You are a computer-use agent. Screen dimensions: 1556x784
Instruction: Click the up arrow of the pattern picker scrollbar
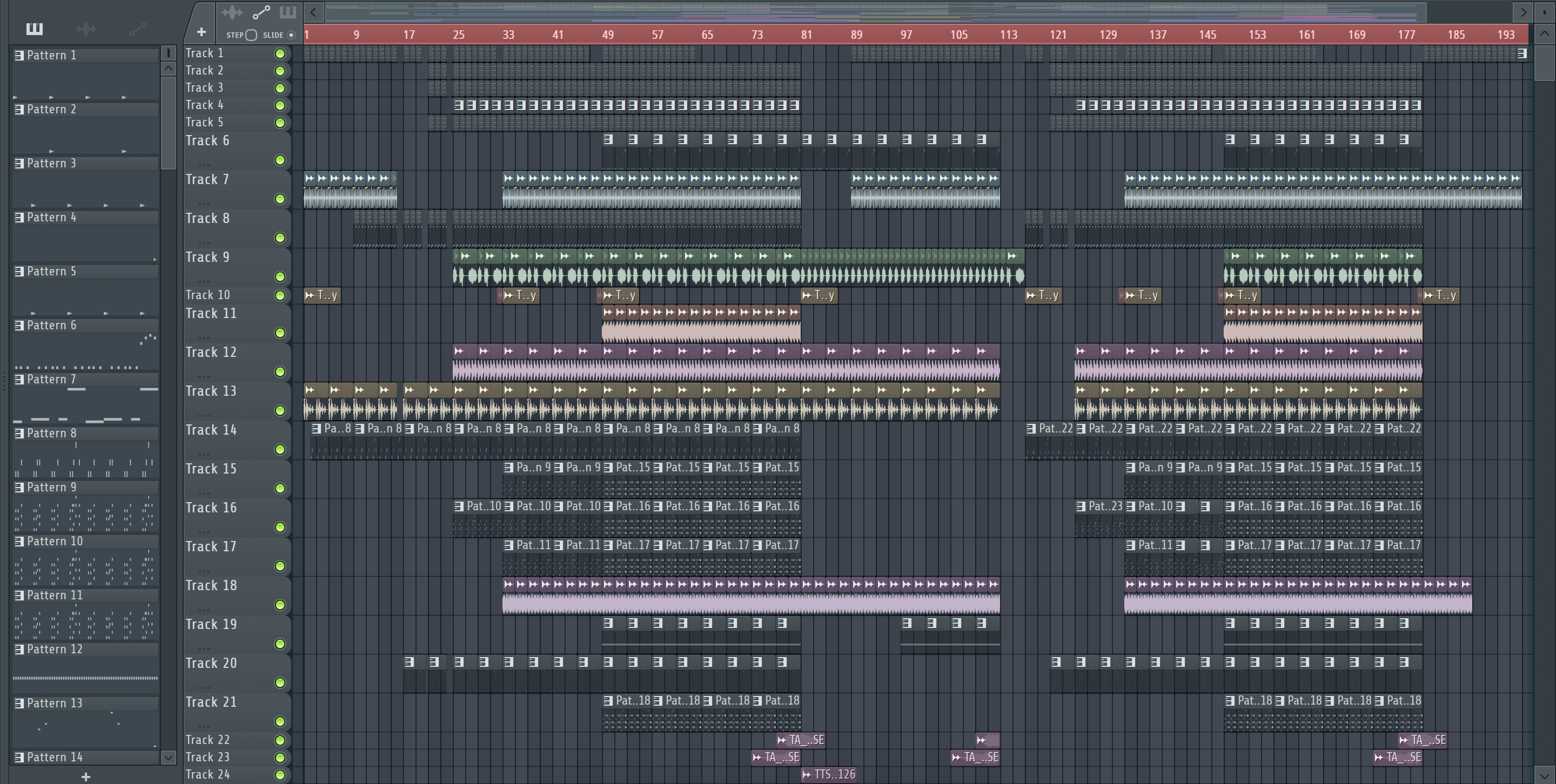pos(169,69)
